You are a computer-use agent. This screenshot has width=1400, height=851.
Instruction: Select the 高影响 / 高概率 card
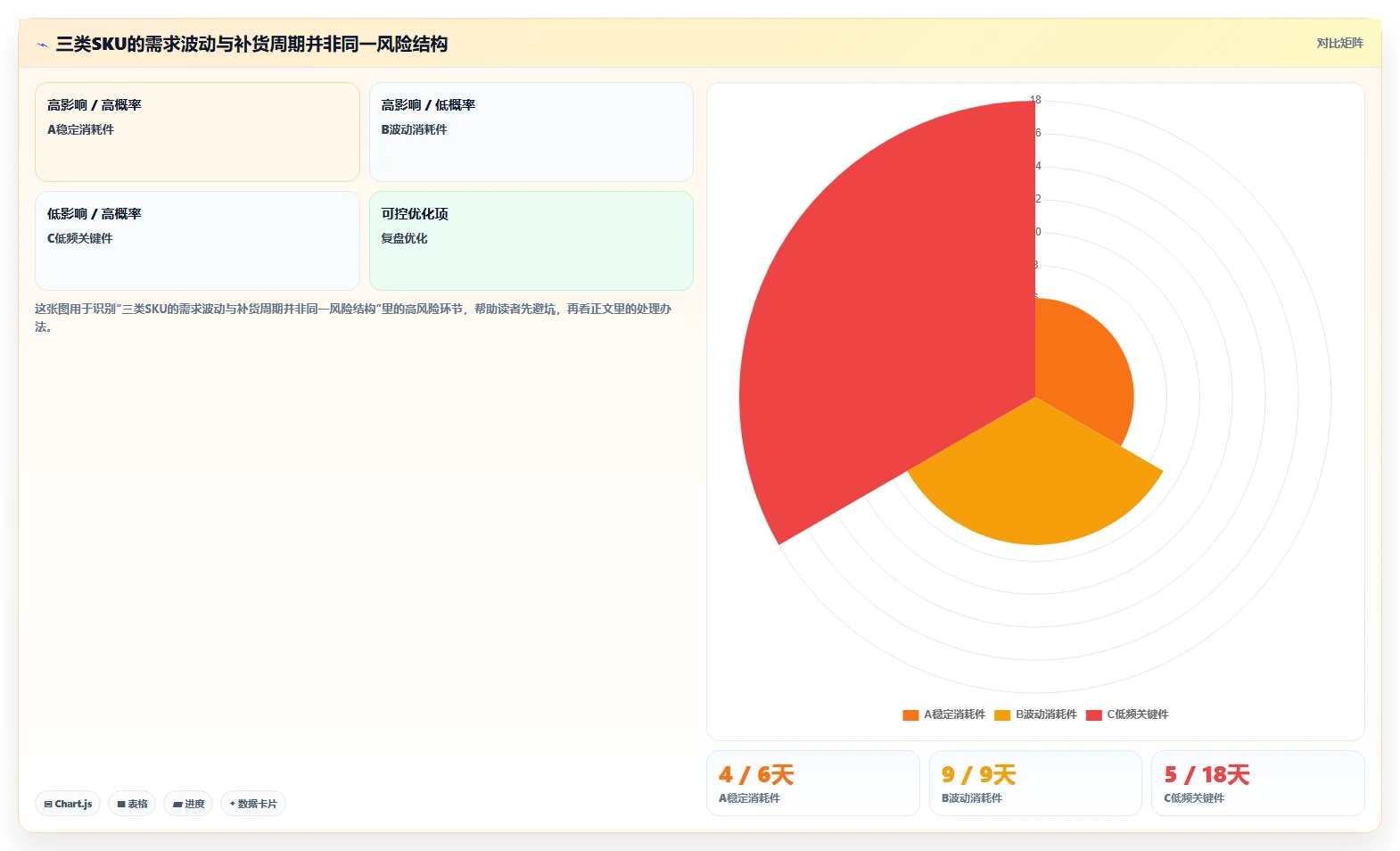pos(197,132)
